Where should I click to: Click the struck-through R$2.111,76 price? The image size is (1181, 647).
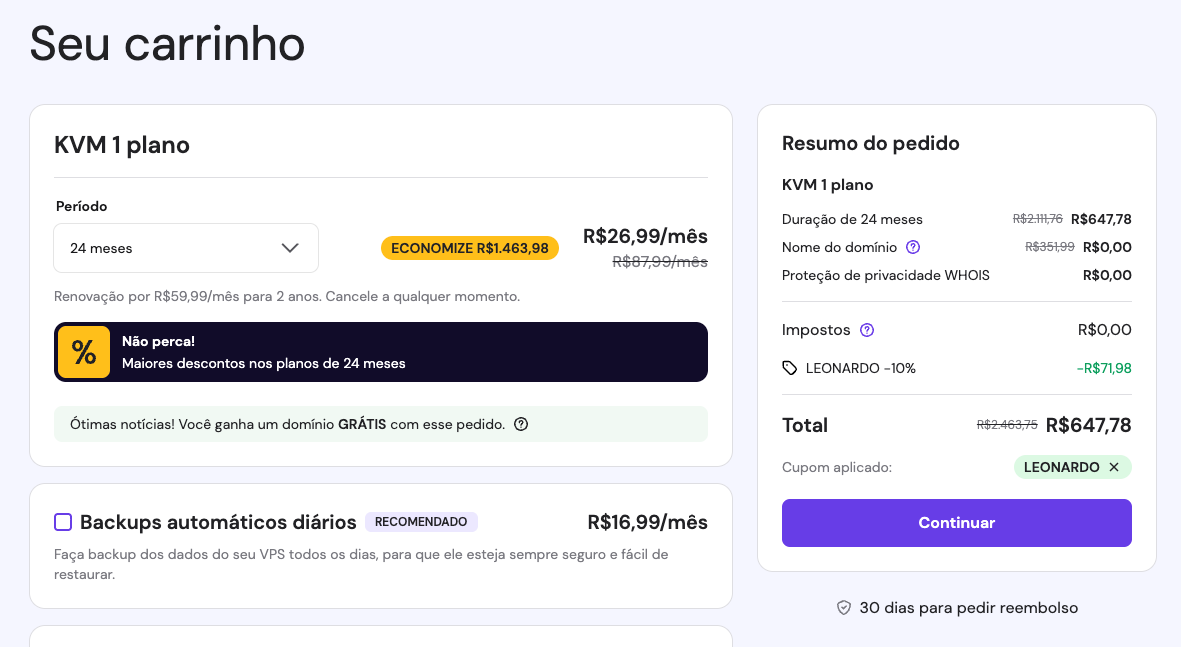[1037, 218]
